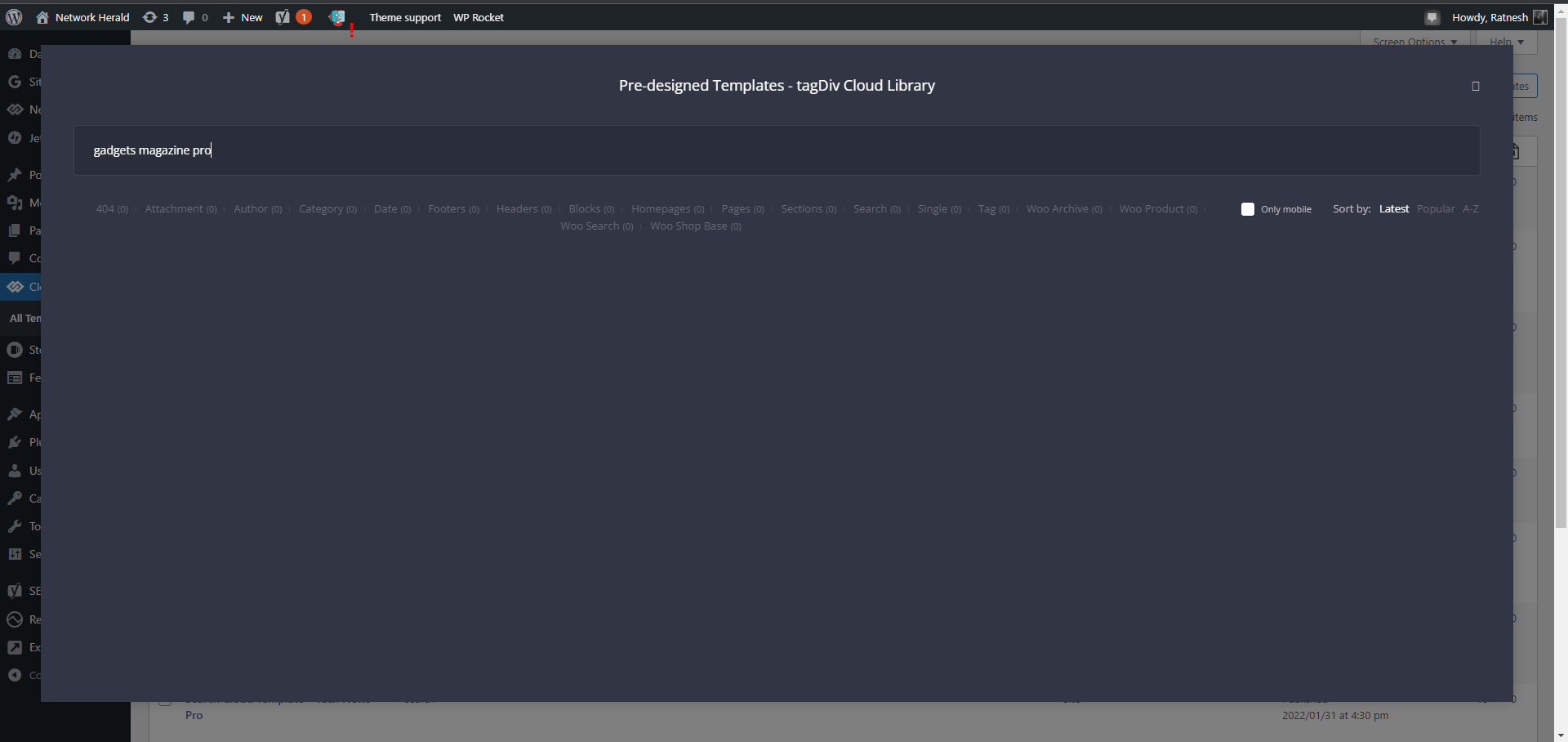Filter templates by Footers
This screenshot has width=1568, height=742.
pos(454,209)
